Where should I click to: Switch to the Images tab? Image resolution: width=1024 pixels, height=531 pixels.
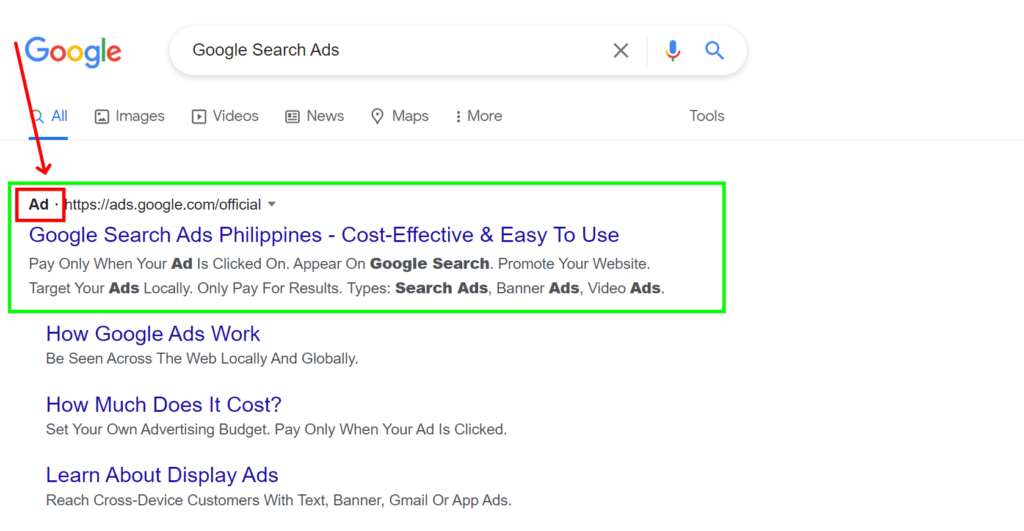pos(129,116)
